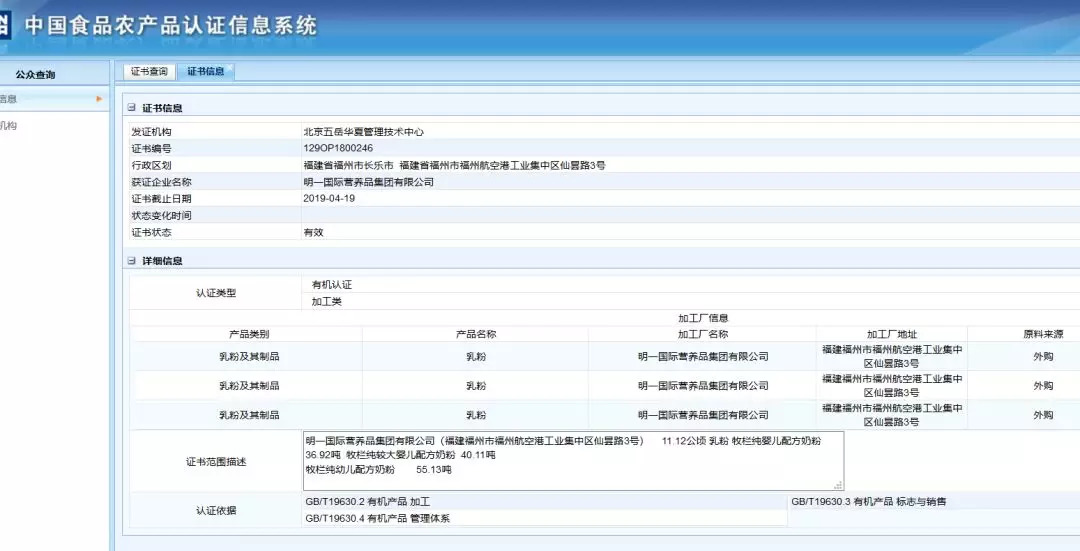Screen dimensions: 1080x551
Task: Collapse the 详细信息 section toggle icon
Action: click(132, 261)
